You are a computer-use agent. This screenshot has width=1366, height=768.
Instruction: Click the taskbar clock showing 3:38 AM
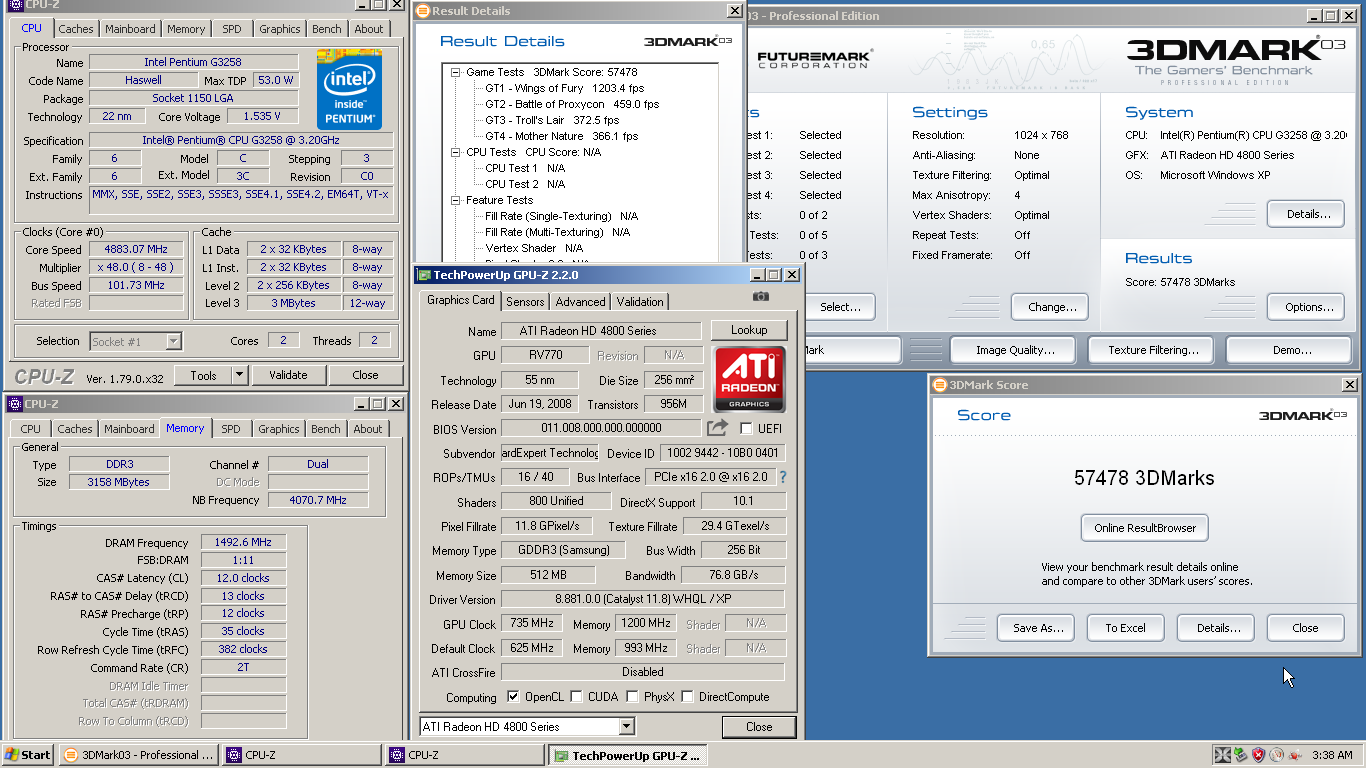1332,755
